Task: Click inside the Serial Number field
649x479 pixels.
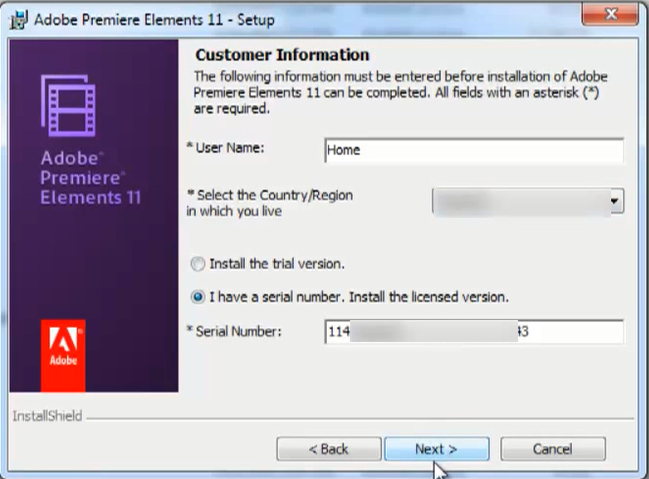Action: pyautogui.click(x=474, y=332)
